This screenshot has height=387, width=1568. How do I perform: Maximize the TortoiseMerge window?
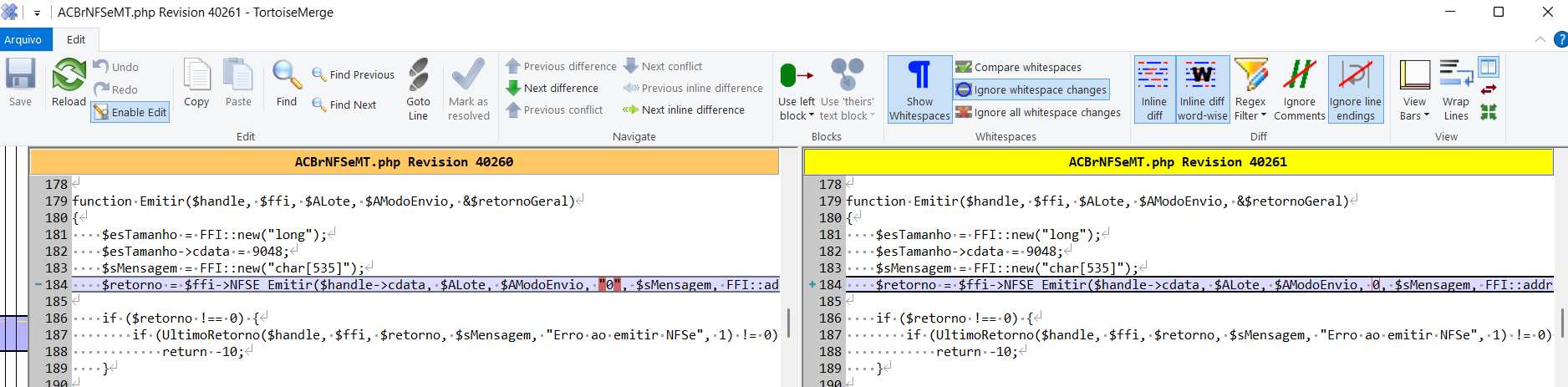tap(1499, 12)
